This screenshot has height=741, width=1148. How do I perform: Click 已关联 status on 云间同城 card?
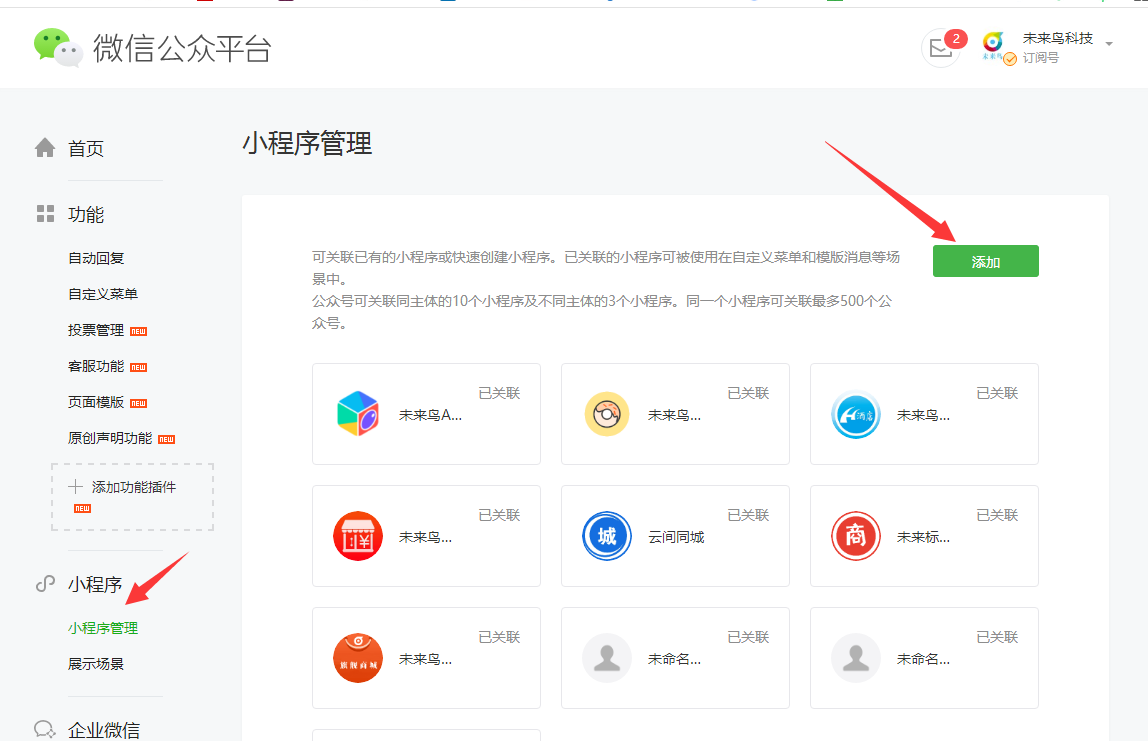point(748,515)
